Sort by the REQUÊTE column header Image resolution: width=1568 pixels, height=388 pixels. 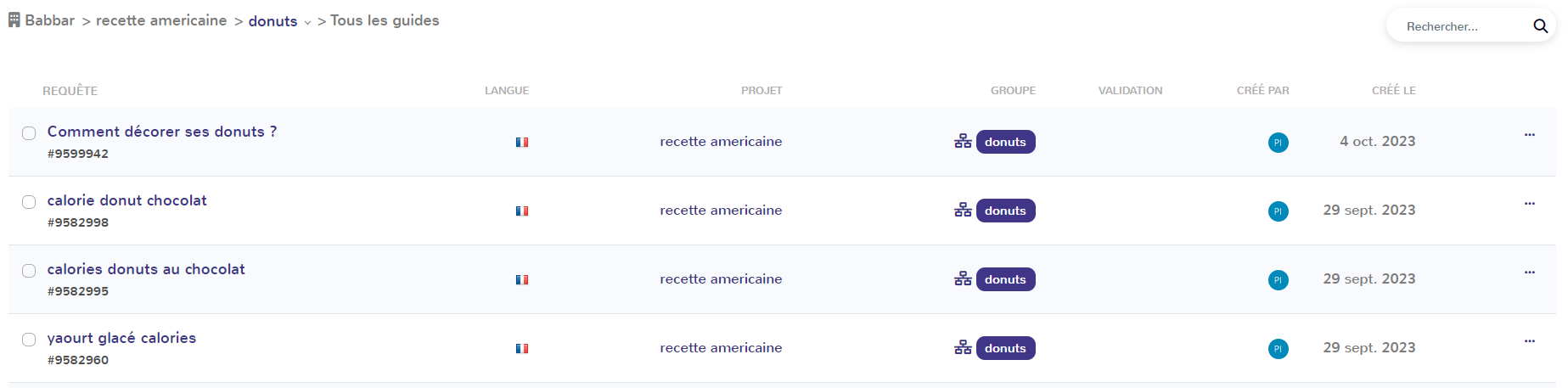pos(70,91)
